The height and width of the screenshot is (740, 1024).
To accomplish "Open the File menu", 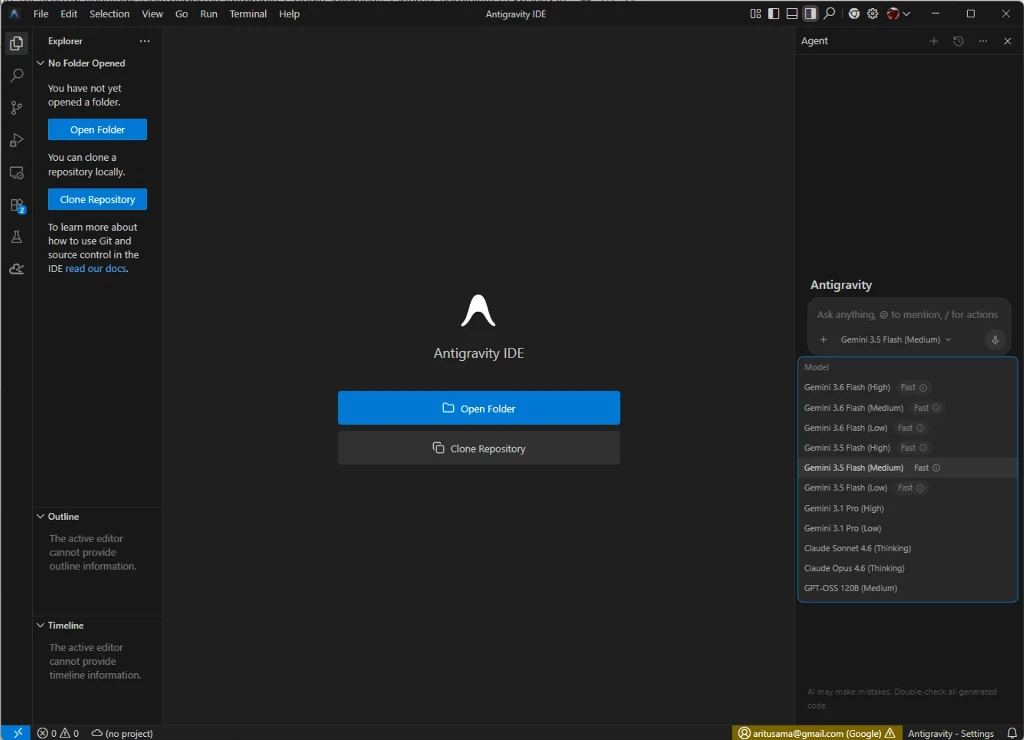I will coord(40,13).
